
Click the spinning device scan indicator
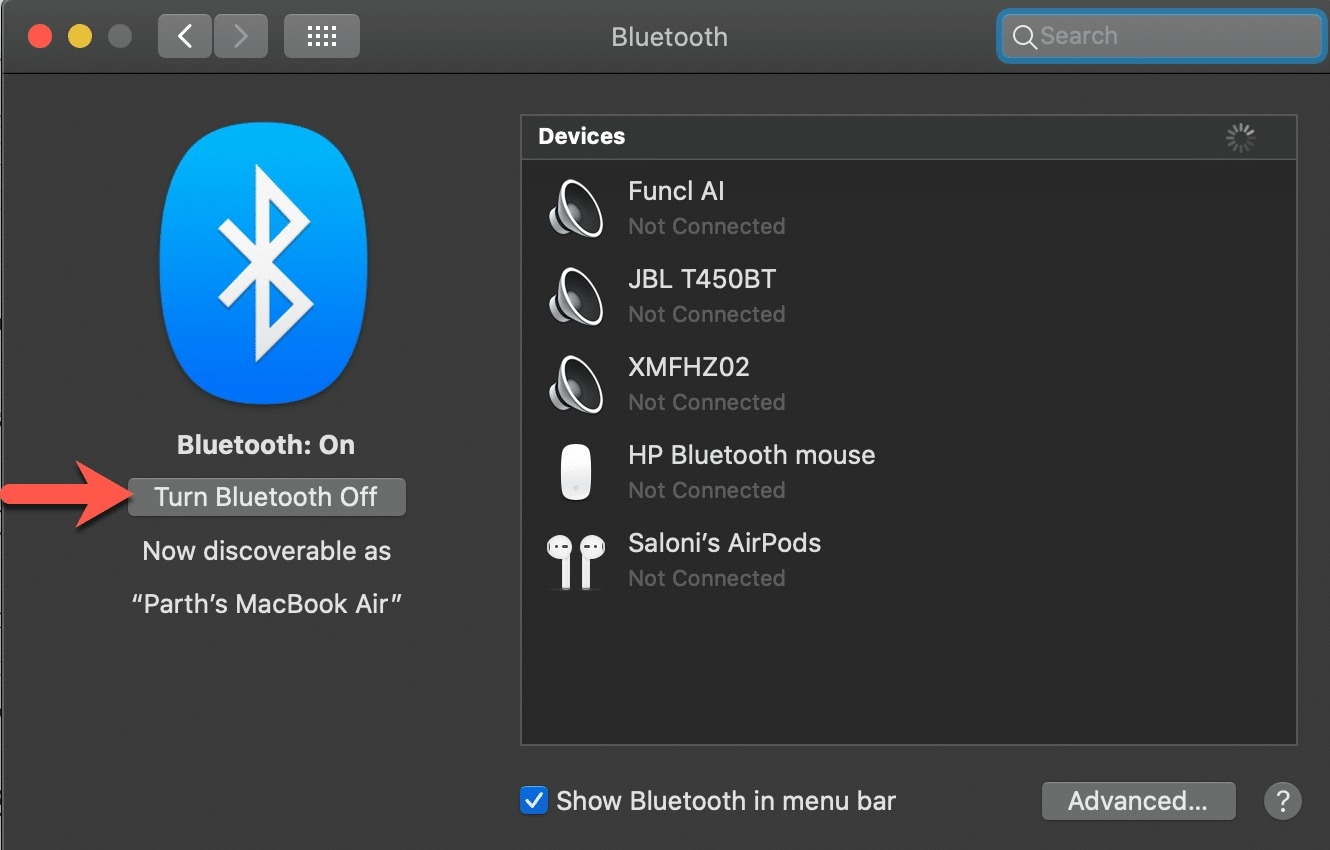[1240, 138]
